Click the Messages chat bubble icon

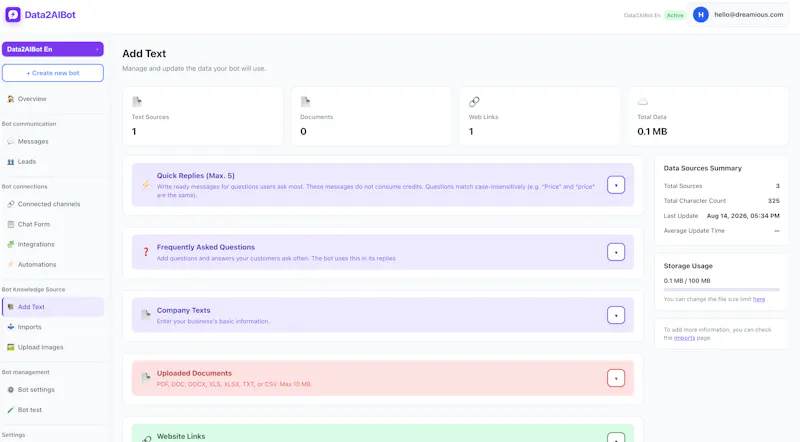pyautogui.click(x=11, y=141)
